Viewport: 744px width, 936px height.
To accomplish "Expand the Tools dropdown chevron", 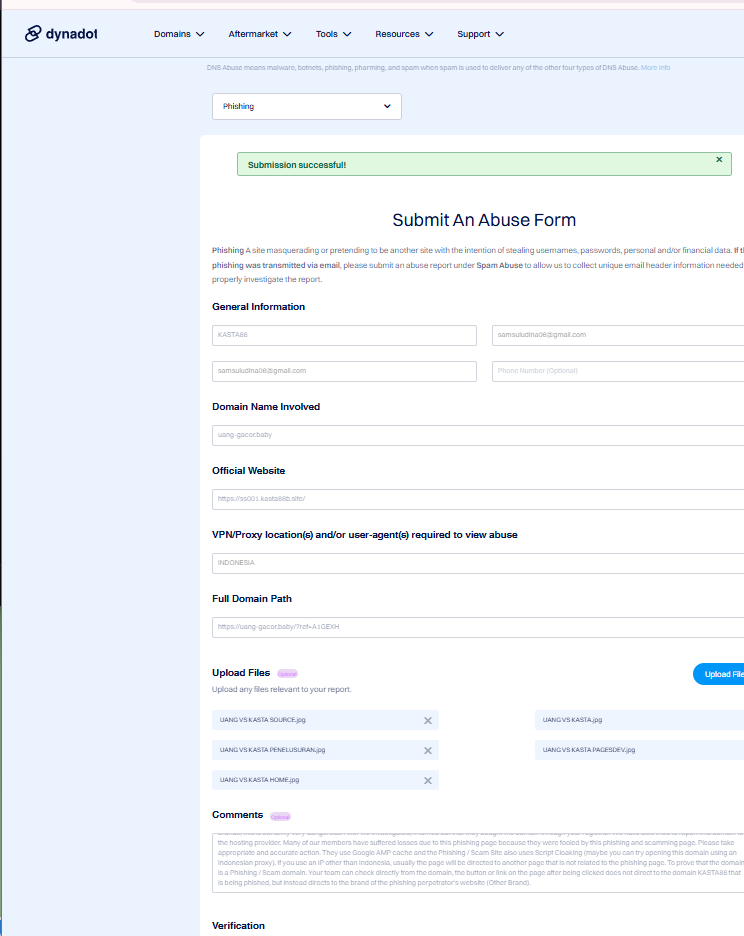I will coord(347,34).
